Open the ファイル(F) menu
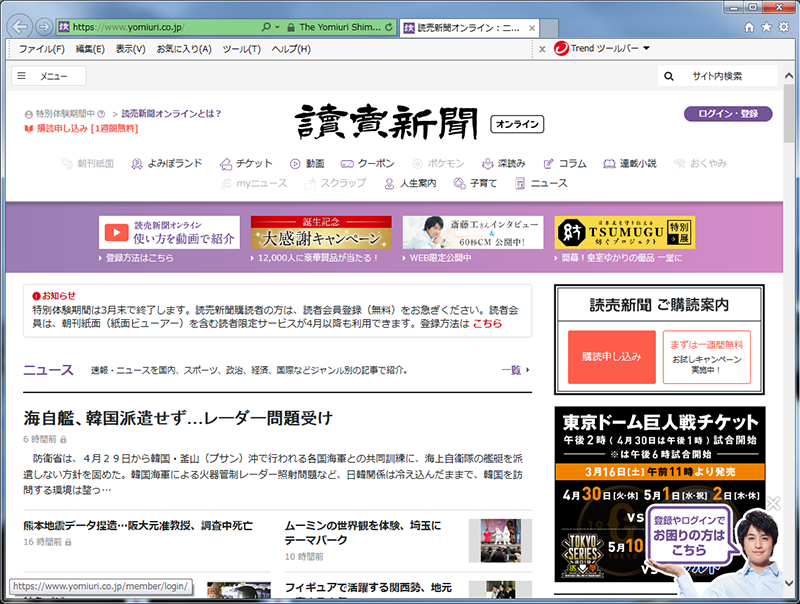The width and height of the screenshot is (800, 604). pyautogui.click(x=42, y=49)
